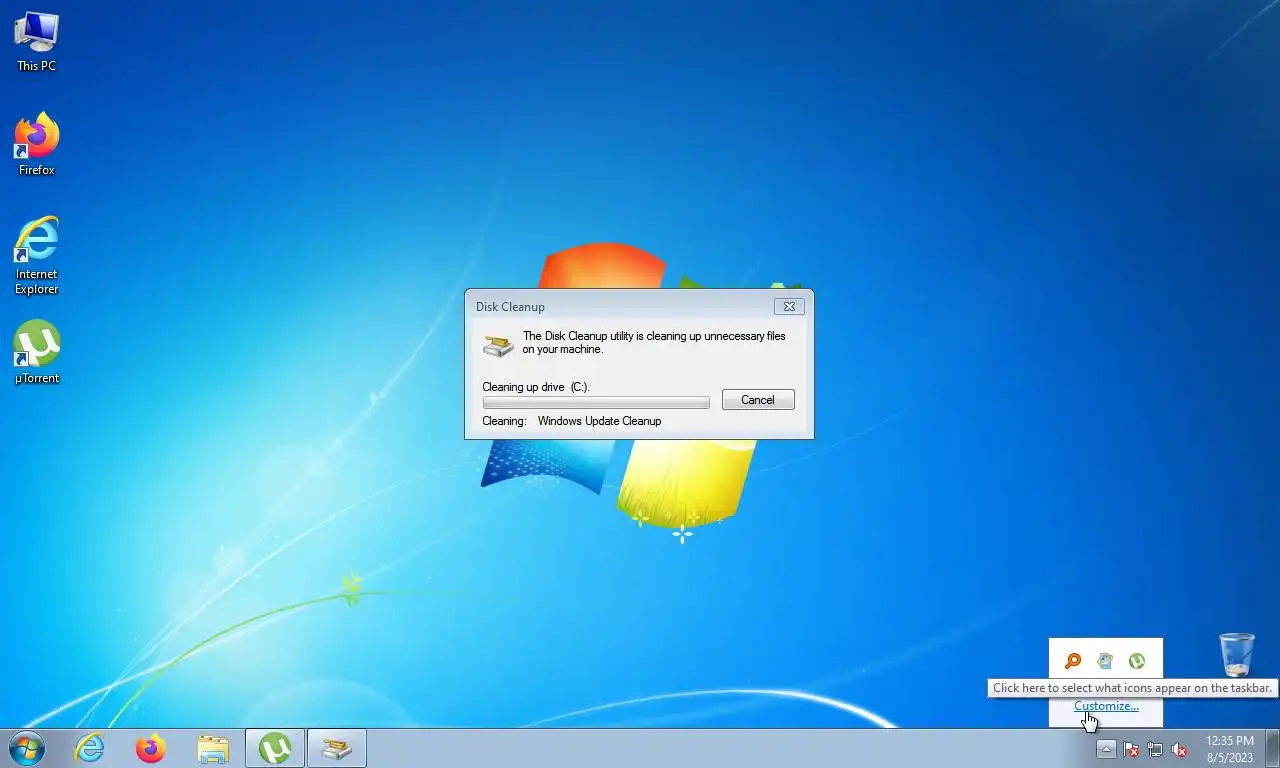Close the Disk Cleanup dialog

[x=789, y=307]
